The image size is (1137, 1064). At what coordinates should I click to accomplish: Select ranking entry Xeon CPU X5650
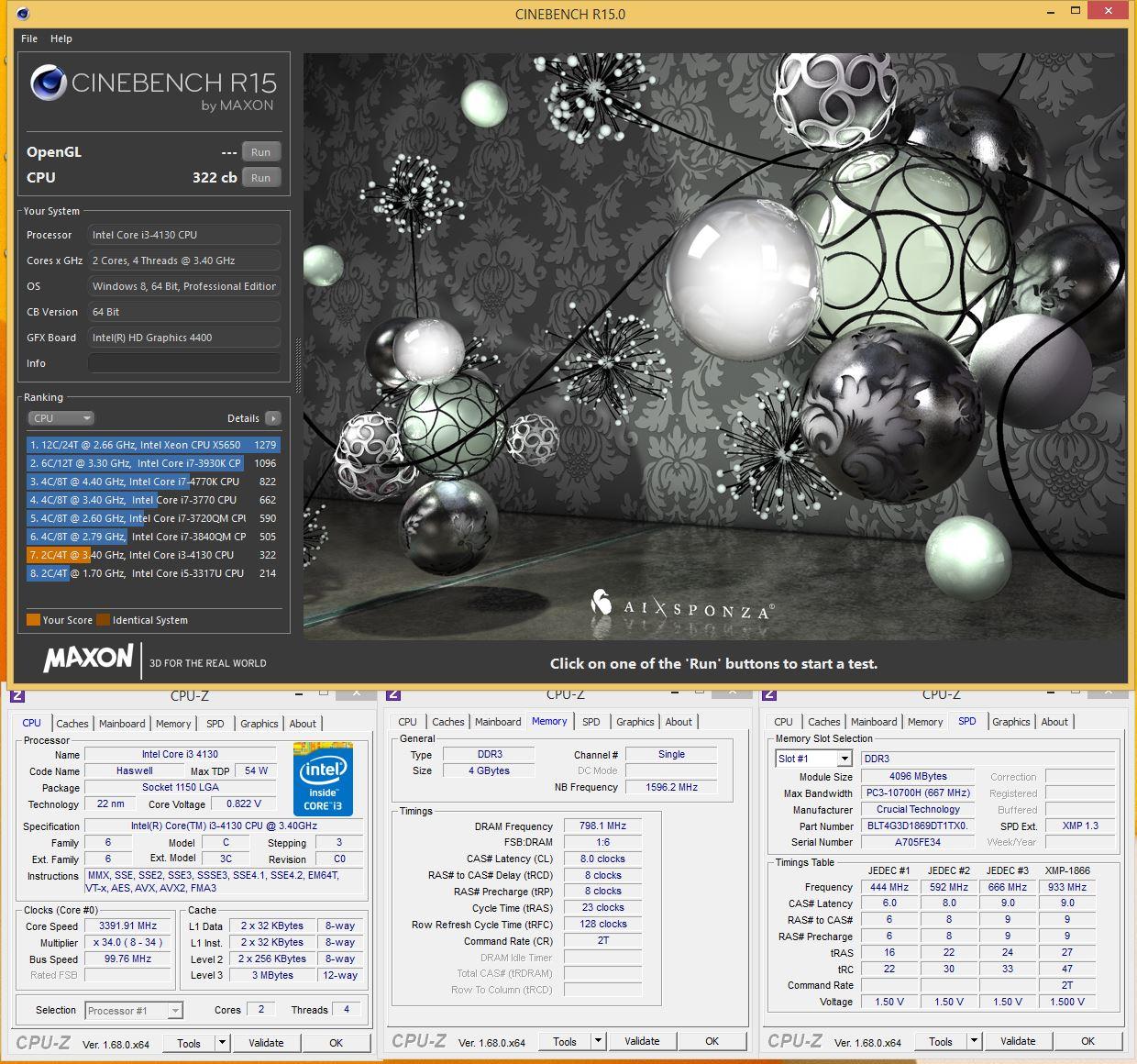click(x=153, y=445)
